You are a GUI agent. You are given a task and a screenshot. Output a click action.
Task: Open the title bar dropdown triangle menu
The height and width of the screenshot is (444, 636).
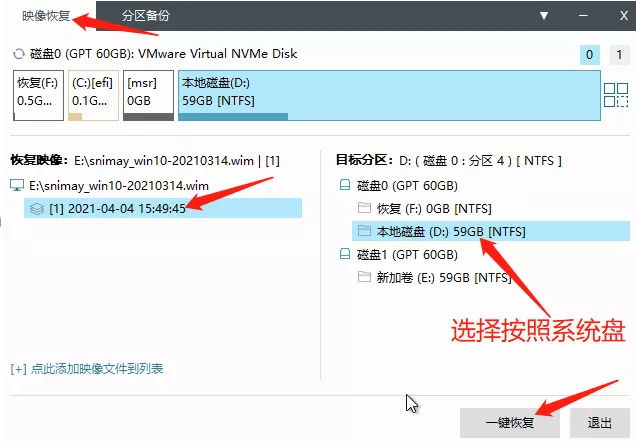pos(545,16)
